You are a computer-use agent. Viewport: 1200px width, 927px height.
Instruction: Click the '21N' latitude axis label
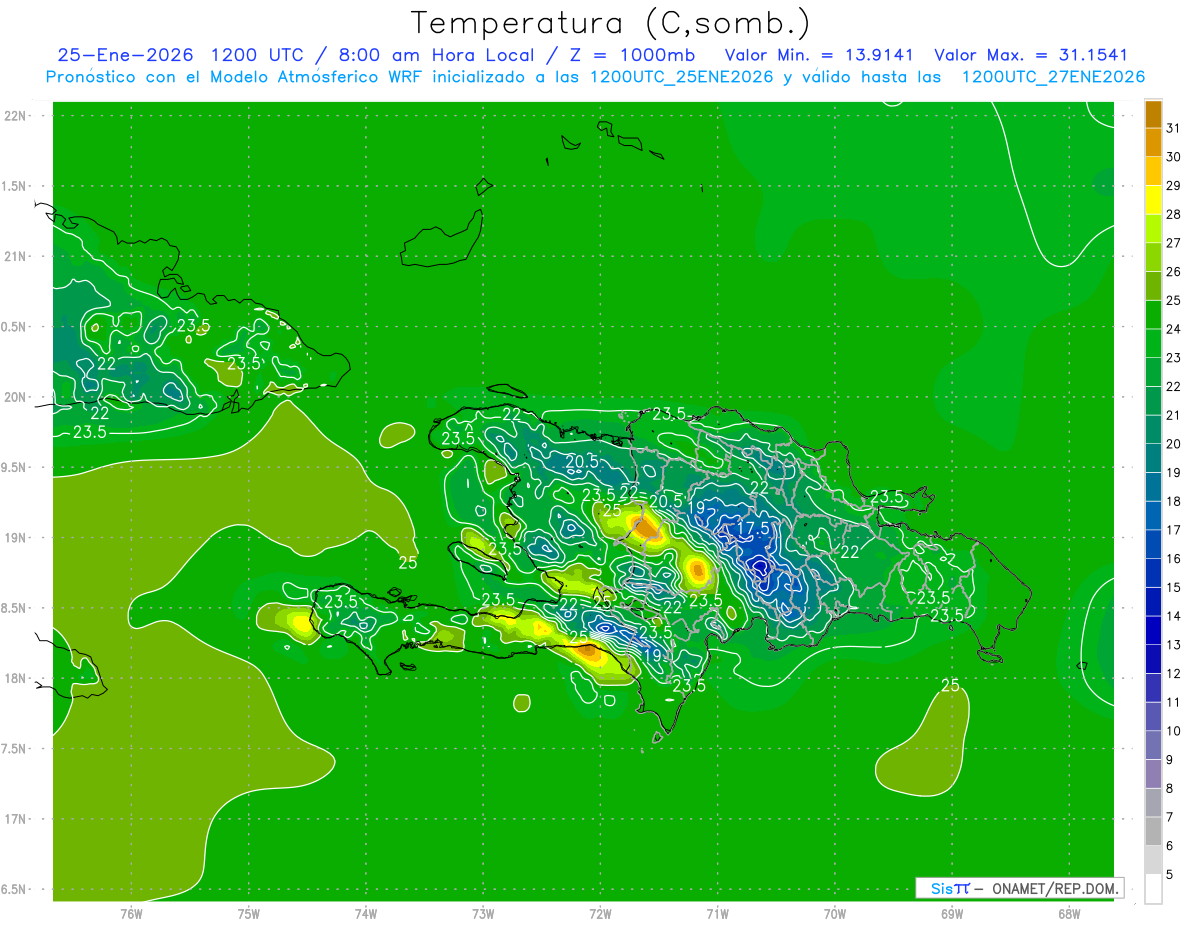(17, 256)
